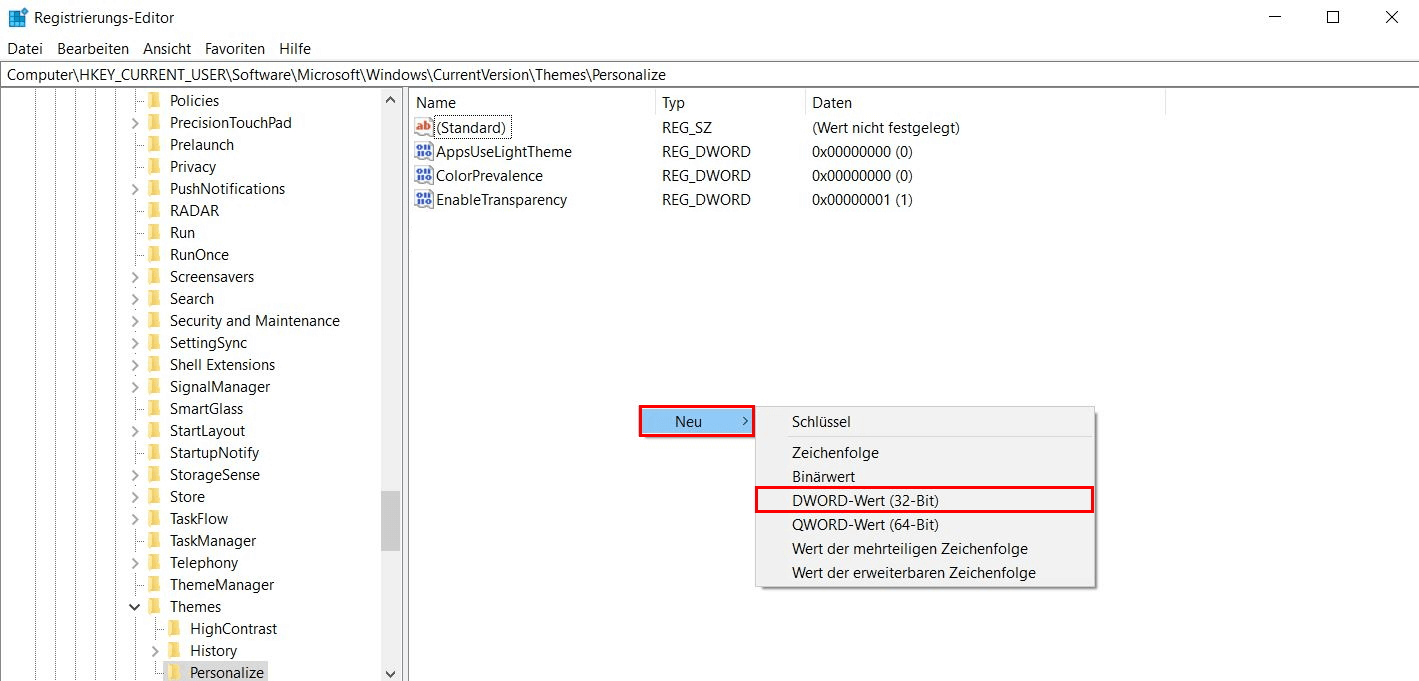Click the Telephony folder icon
This screenshot has width=1419, height=681.
[x=154, y=562]
